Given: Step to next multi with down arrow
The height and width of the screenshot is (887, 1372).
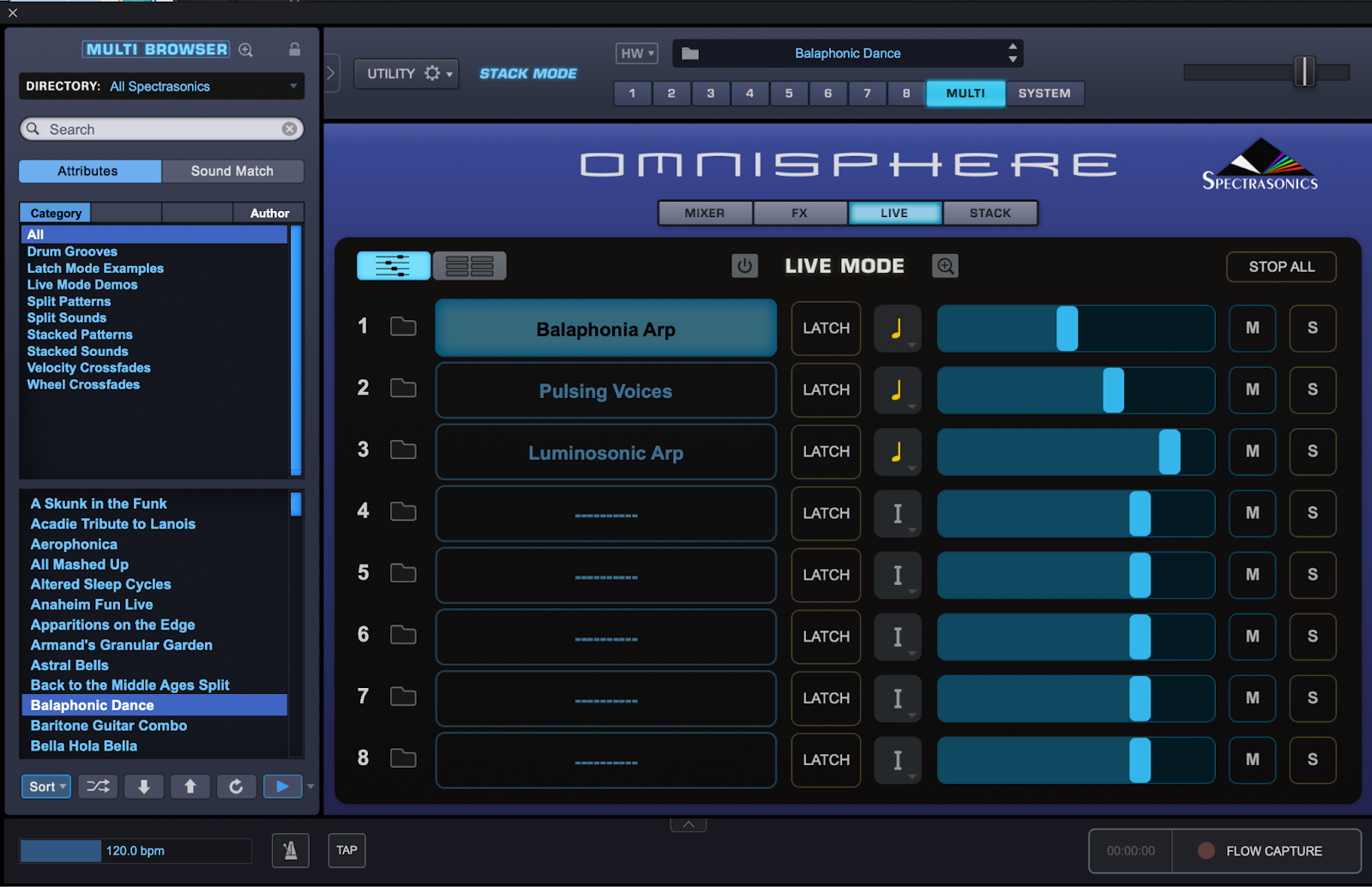Looking at the screenshot, I should pyautogui.click(x=144, y=786).
